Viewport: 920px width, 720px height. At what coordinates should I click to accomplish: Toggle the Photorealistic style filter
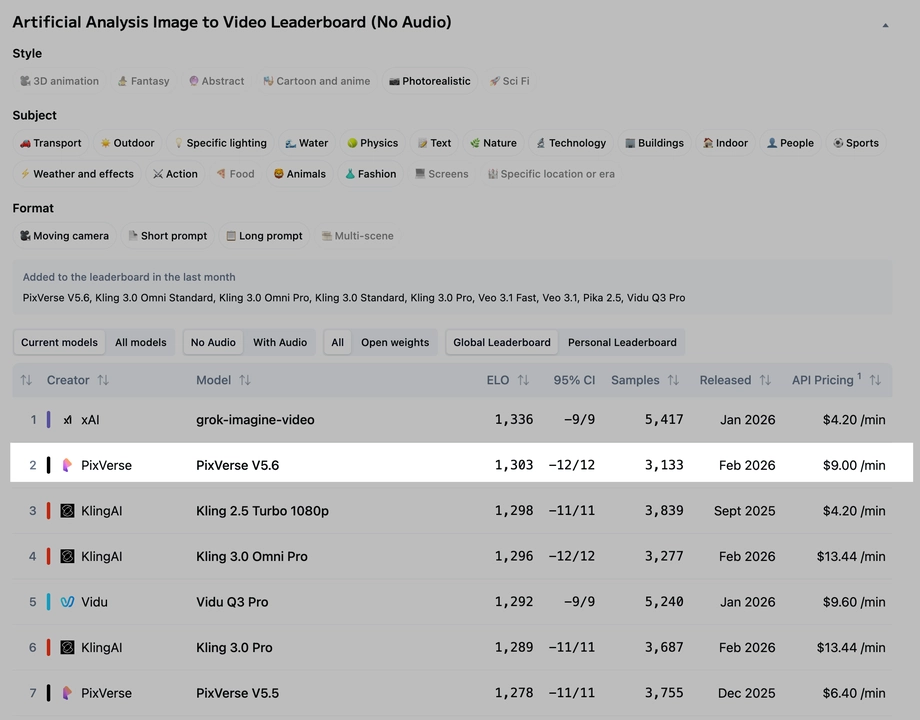coord(430,81)
